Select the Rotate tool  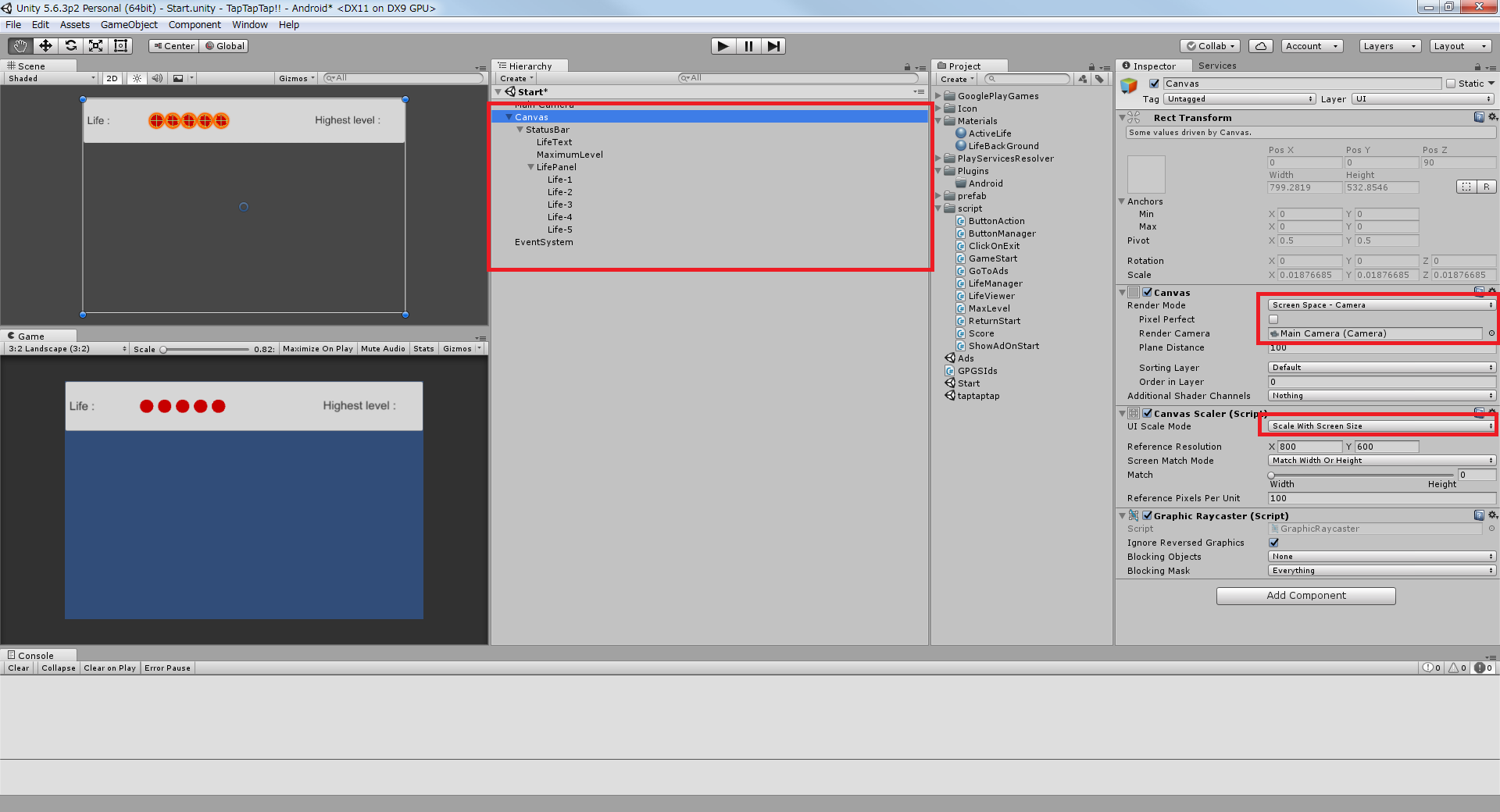pyautogui.click(x=70, y=46)
